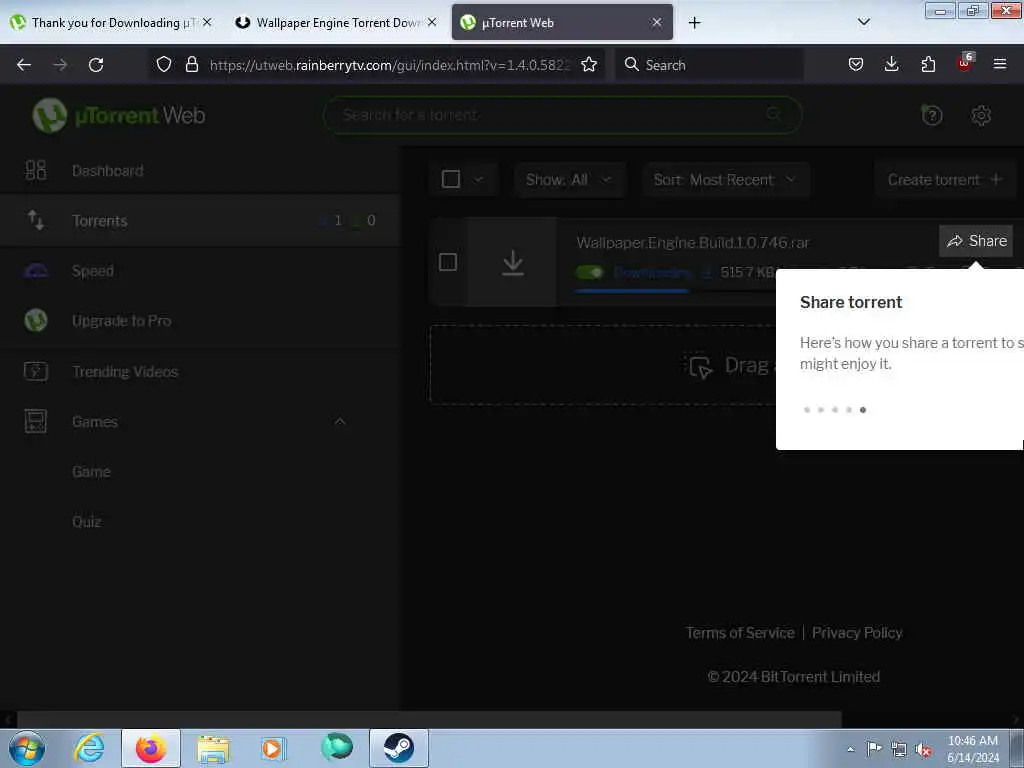Switch to Thank you for Downloading tab
Screen dimensions: 1024x768
coord(111,23)
